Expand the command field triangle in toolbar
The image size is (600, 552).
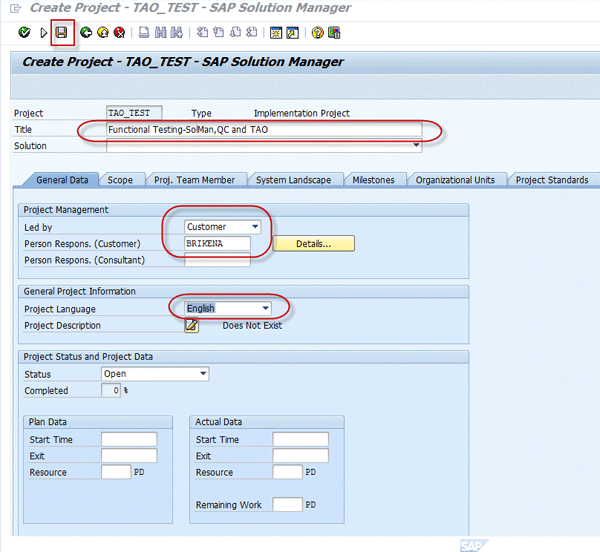click(x=43, y=33)
